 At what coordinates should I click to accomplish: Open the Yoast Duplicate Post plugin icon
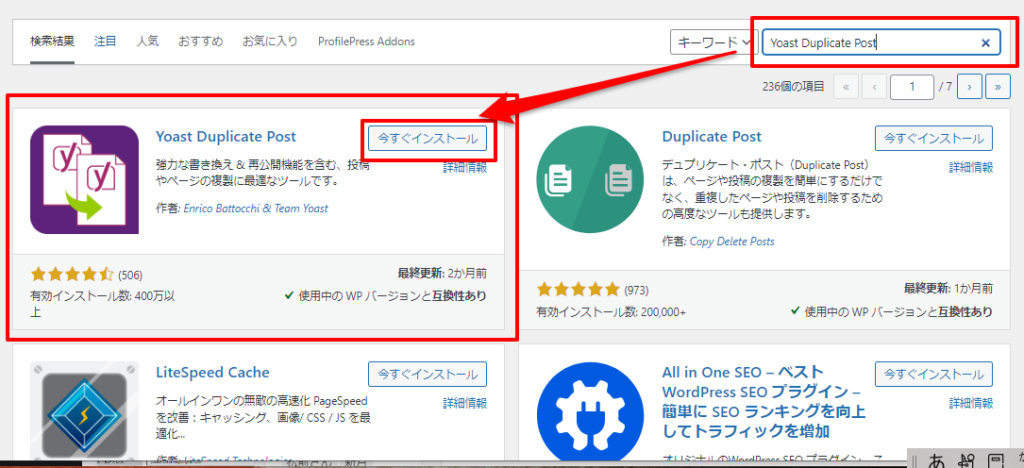pyautogui.click(x=84, y=179)
